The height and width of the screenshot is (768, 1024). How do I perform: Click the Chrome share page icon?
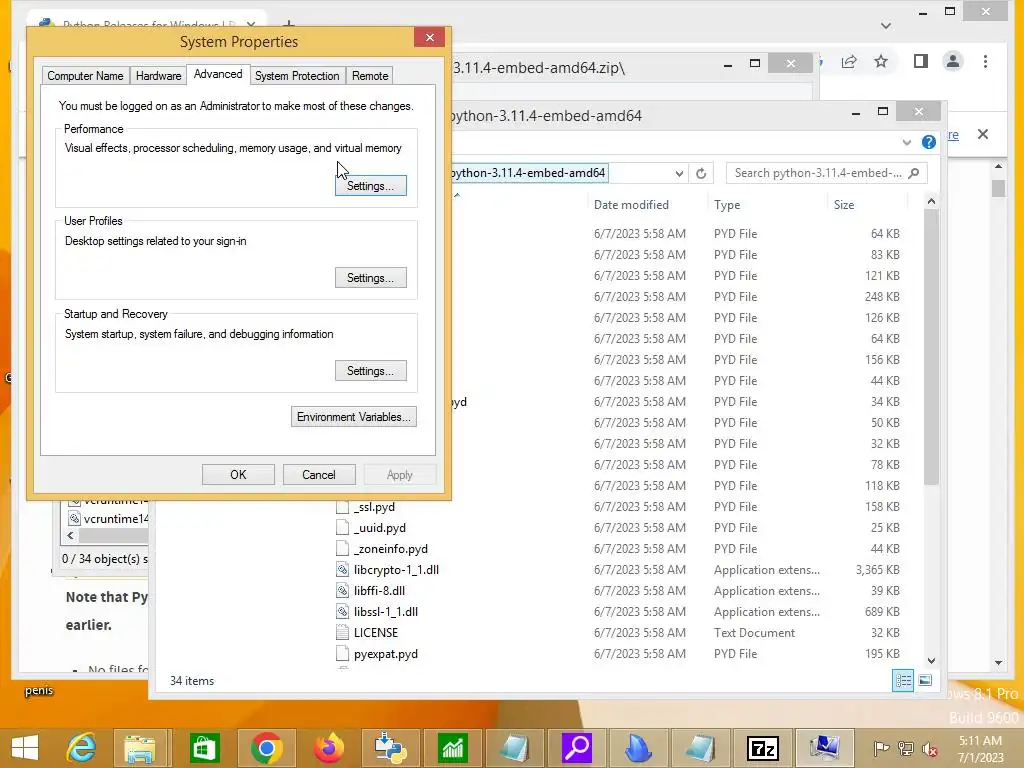click(849, 61)
